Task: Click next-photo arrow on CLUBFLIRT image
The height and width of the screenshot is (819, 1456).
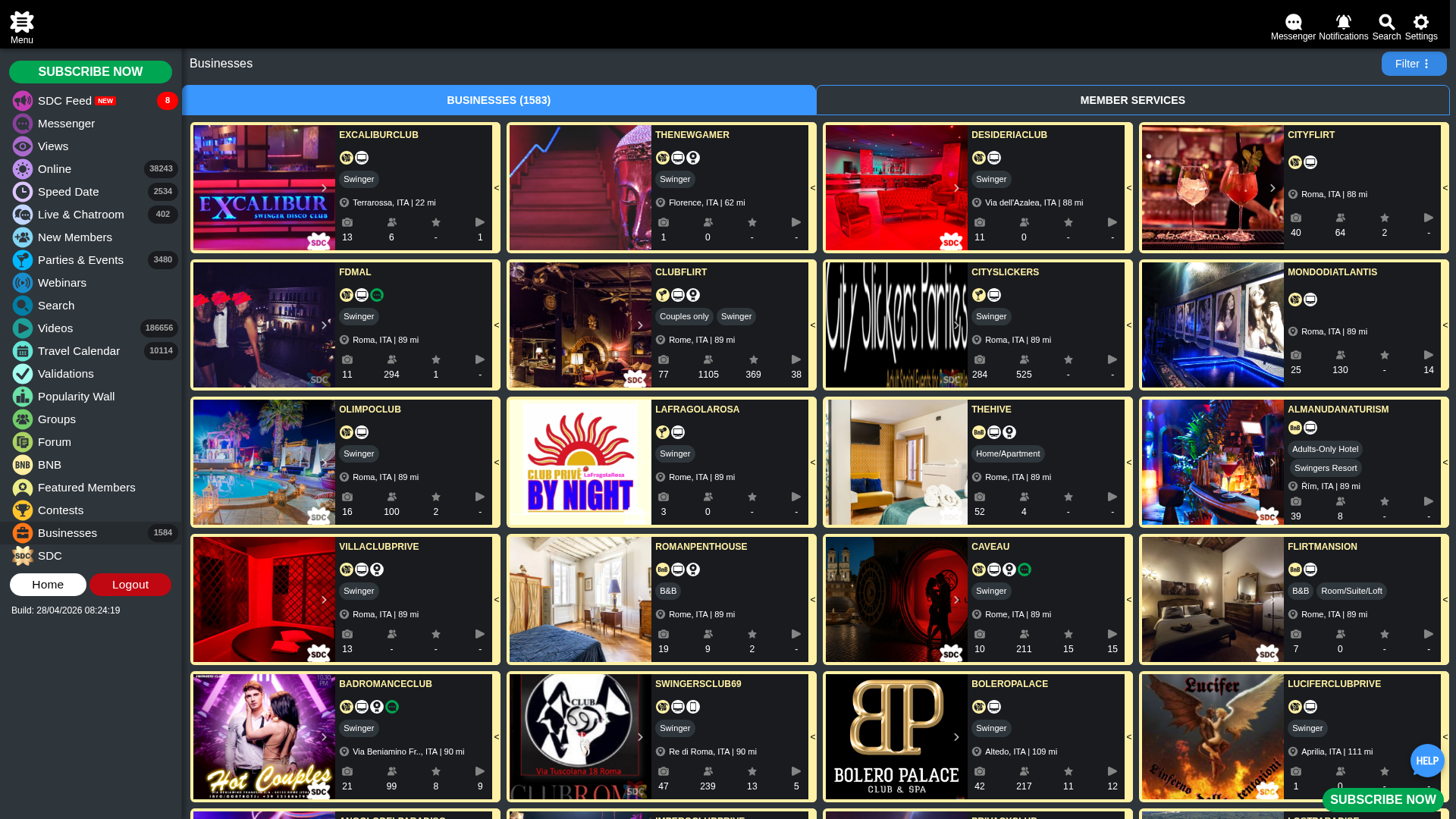Action: [640, 325]
